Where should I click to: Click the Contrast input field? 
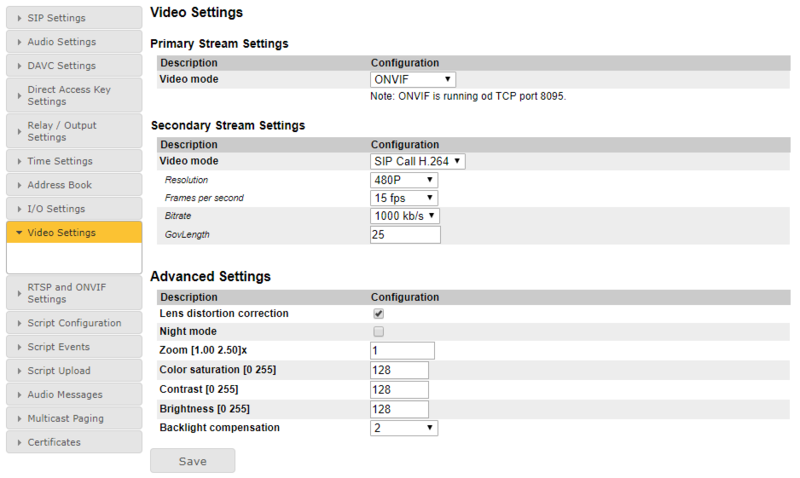[399, 389]
